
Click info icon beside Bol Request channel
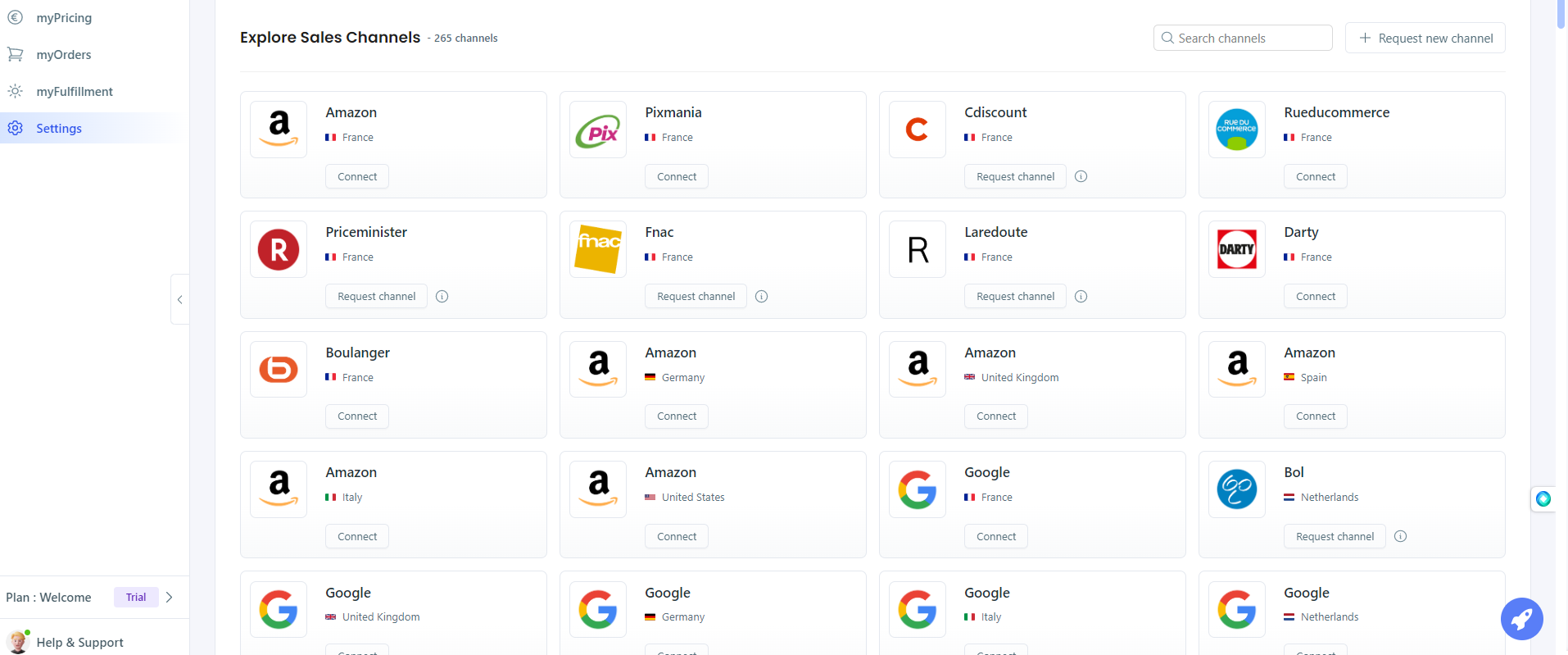[x=1401, y=536]
